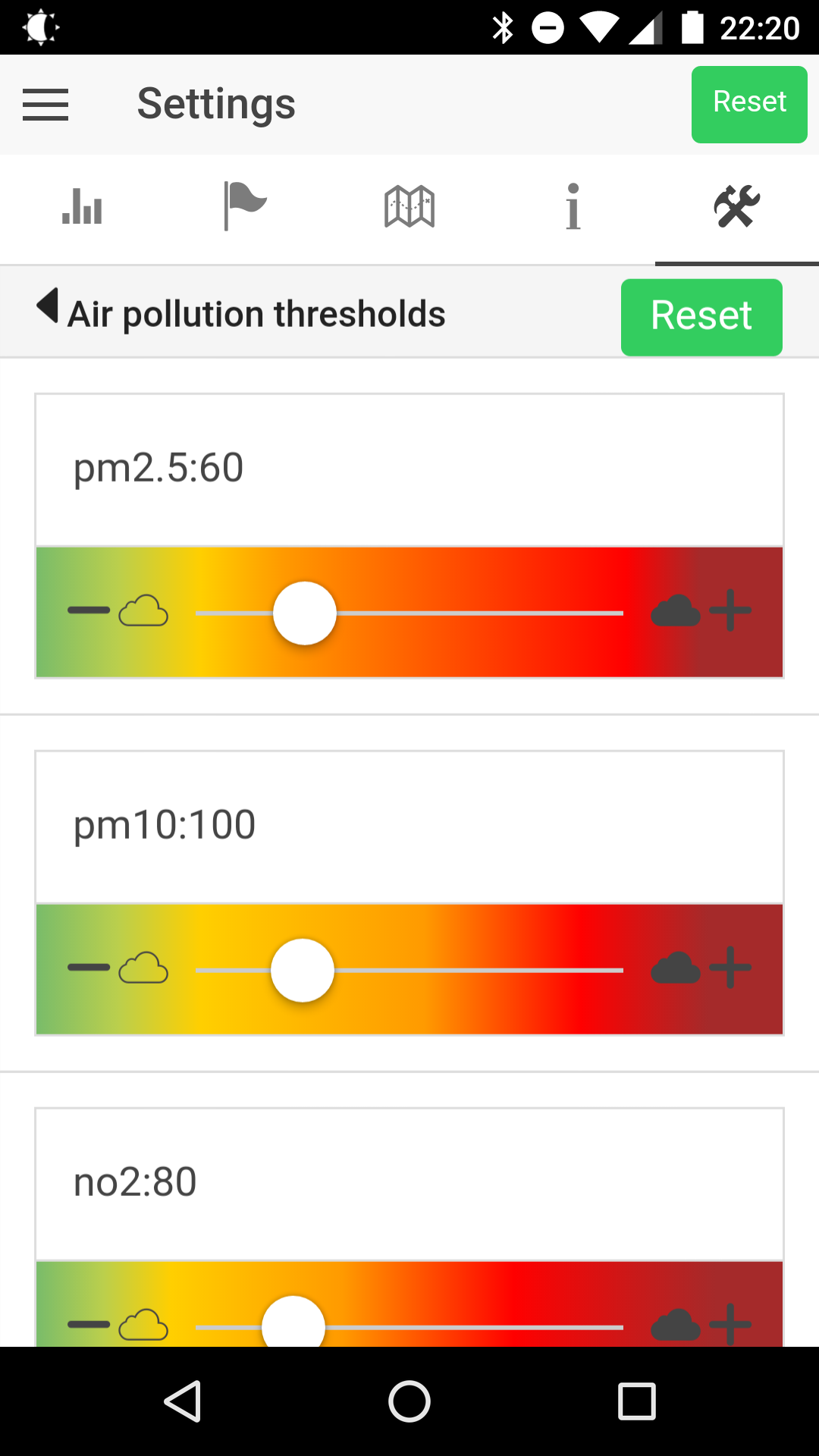The width and height of the screenshot is (819, 1456).
Task: Increase pm10 threshold with plus icon
Action: pos(730,968)
